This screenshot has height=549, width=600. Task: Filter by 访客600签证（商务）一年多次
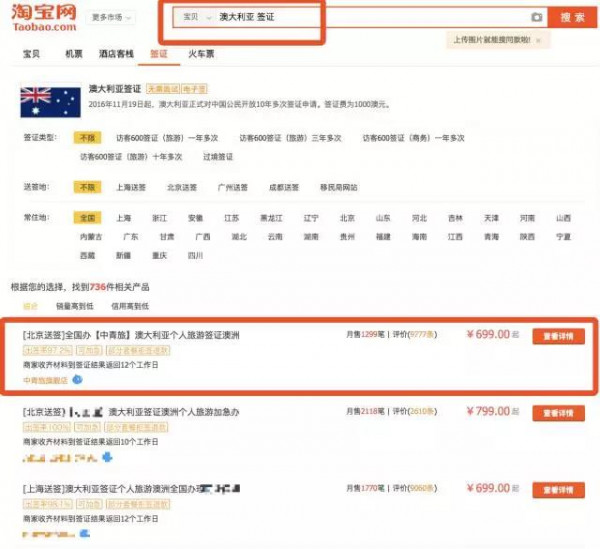tap(413, 138)
